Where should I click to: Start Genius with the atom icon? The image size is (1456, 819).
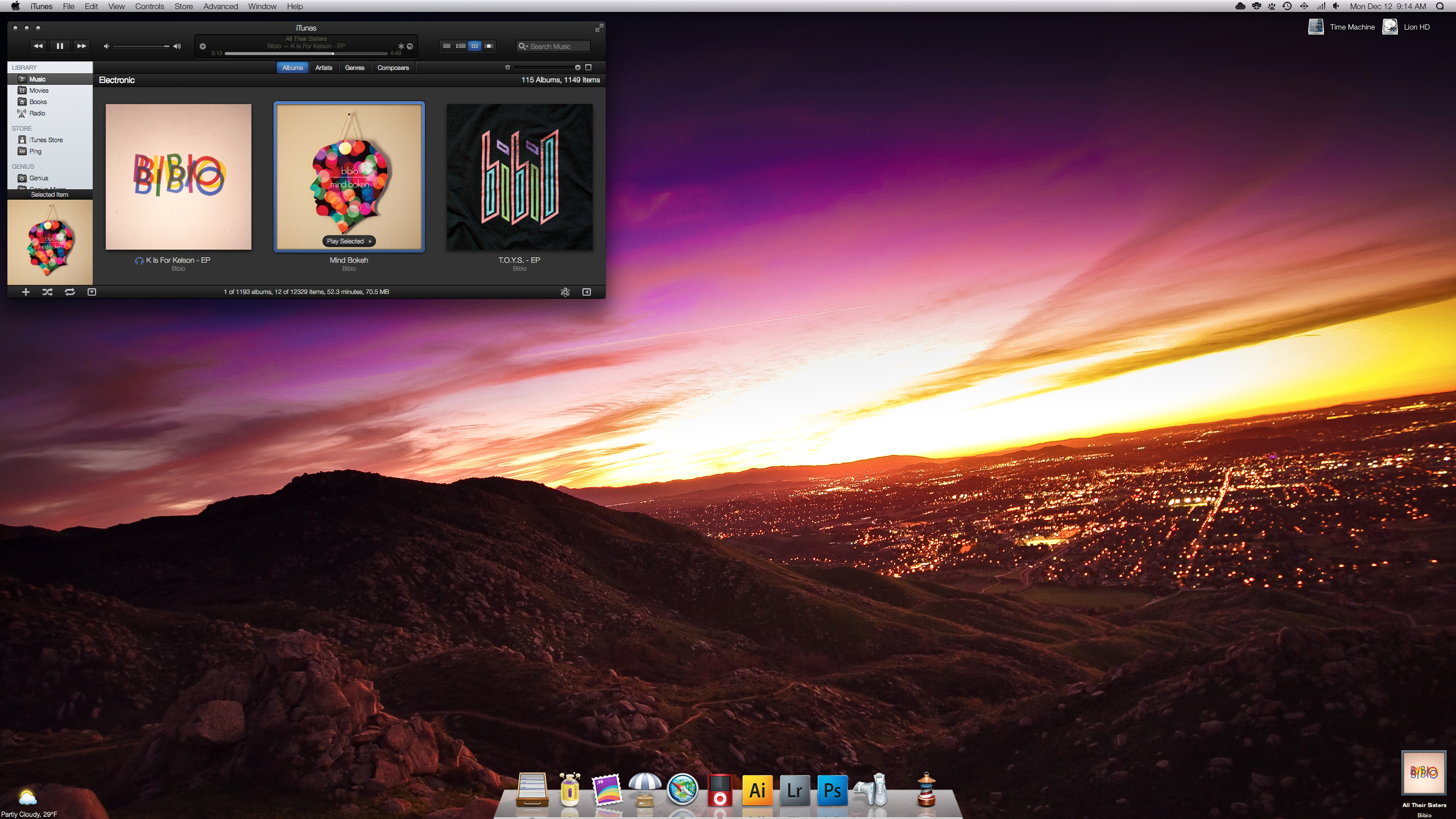click(x=565, y=292)
